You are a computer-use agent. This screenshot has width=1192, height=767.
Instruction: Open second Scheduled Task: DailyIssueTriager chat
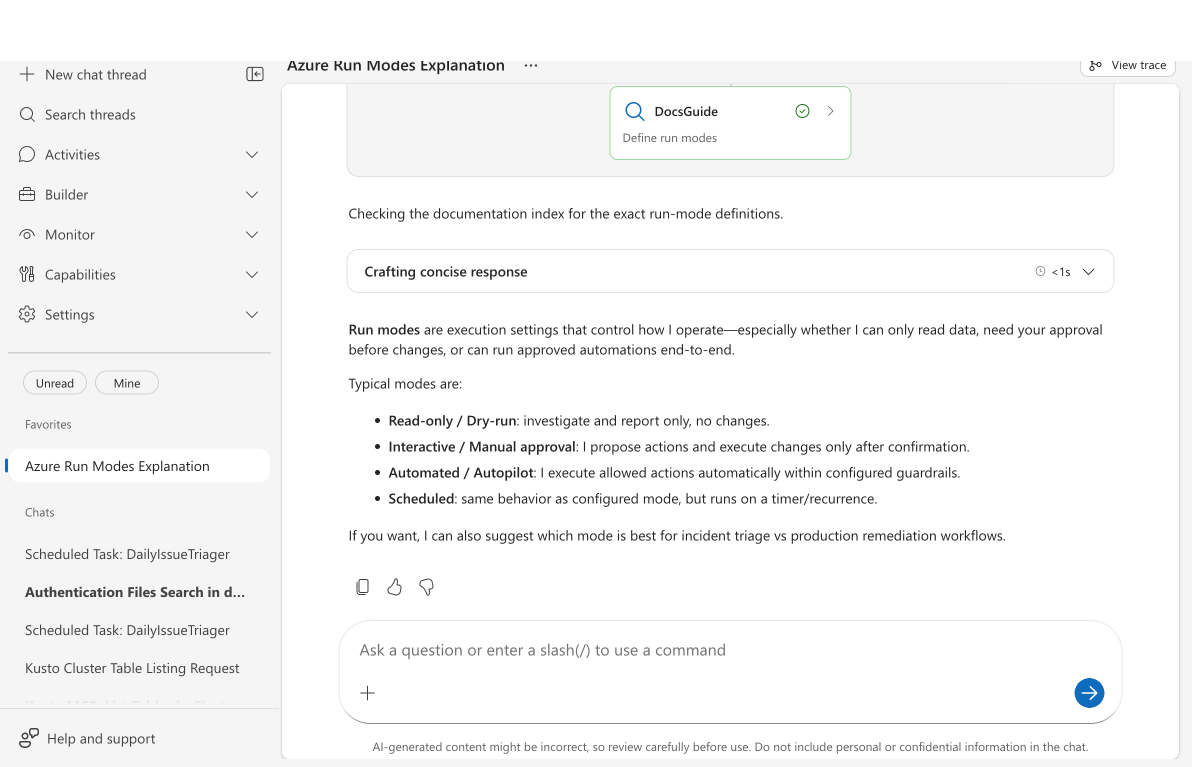pyautogui.click(x=127, y=630)
